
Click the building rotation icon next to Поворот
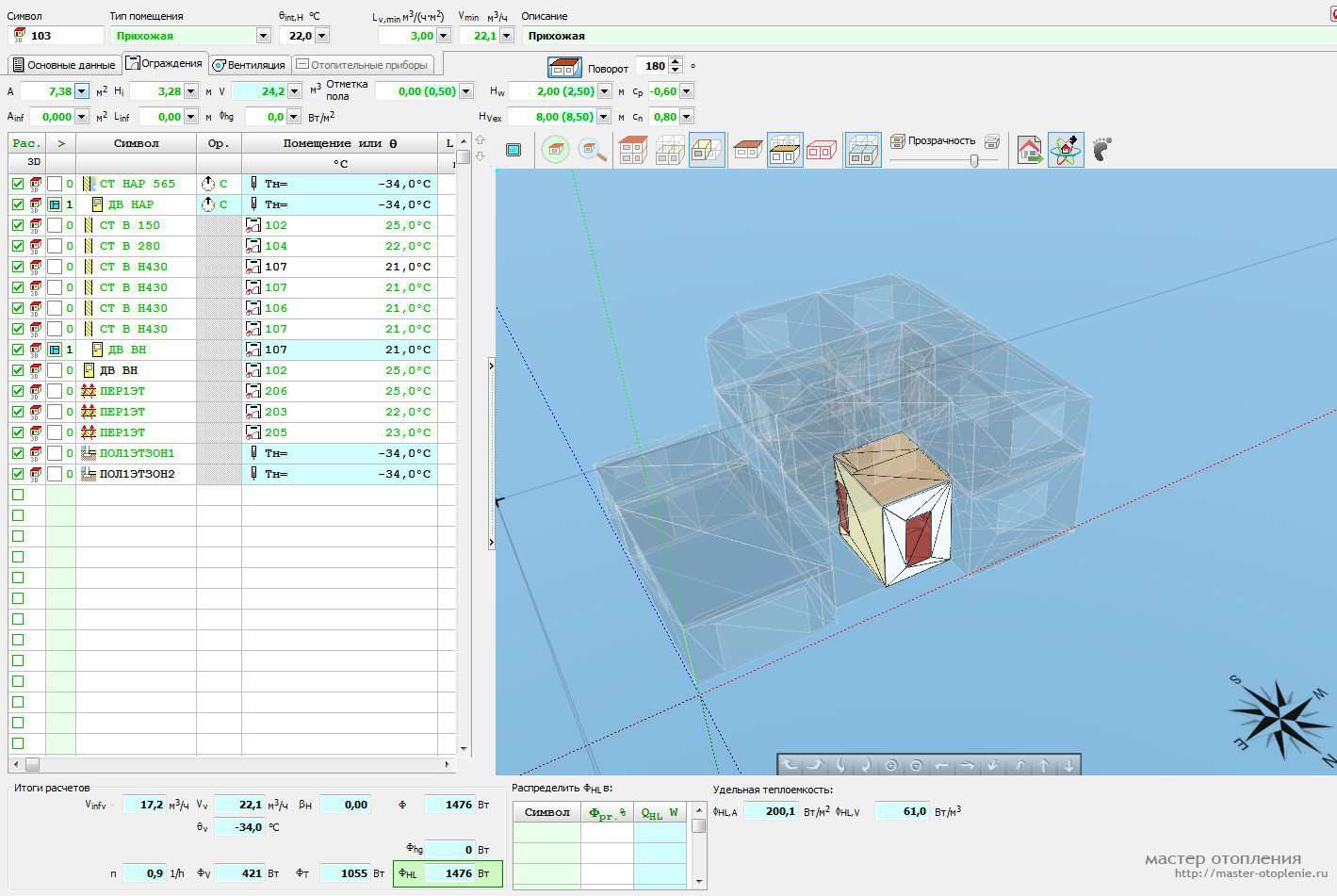point(564,67)
